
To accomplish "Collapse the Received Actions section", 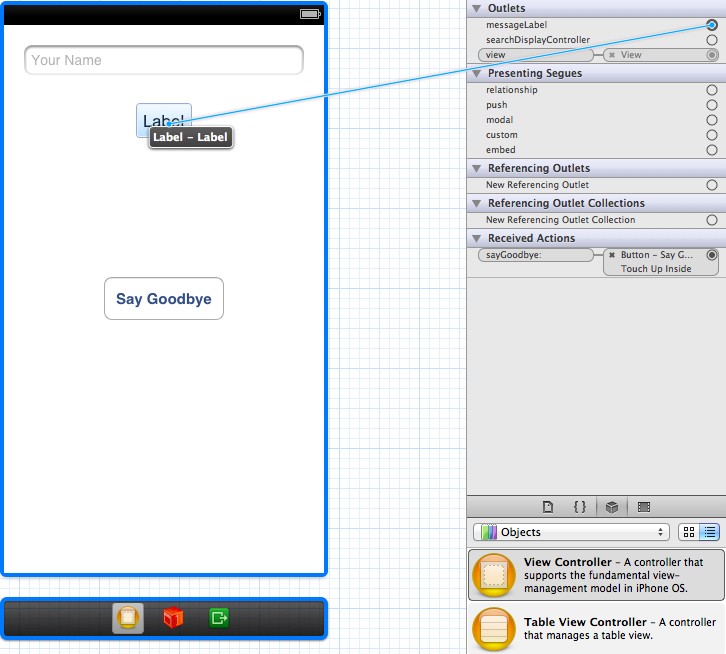I will click(476, 239).
